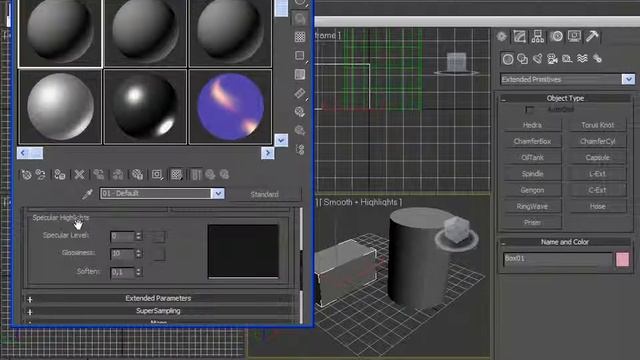
Task: Toggle checkered Background for sample slot
Action: pos(300,37)
